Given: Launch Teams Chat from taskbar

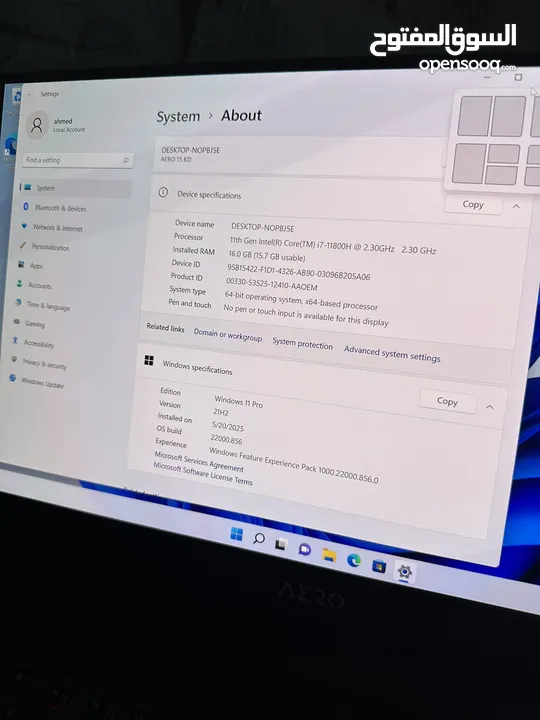Looking at the screenshot, I should [304, 549].
